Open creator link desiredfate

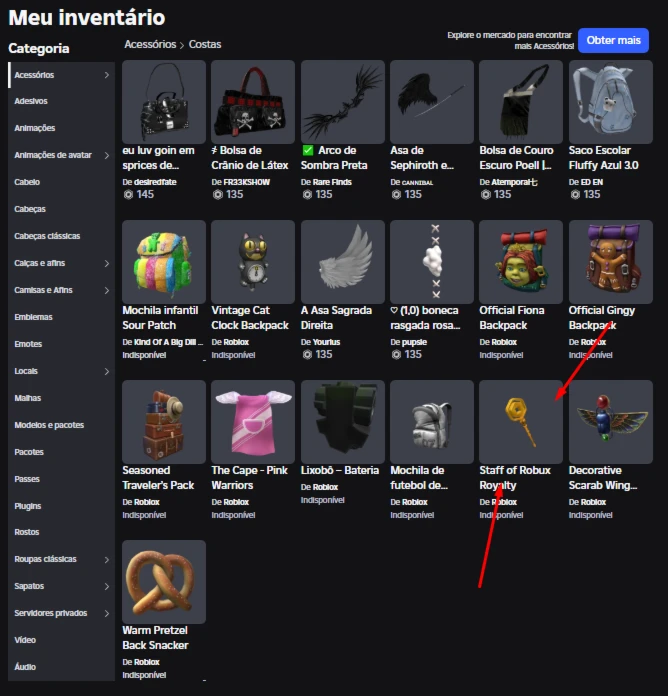[155, 182]
